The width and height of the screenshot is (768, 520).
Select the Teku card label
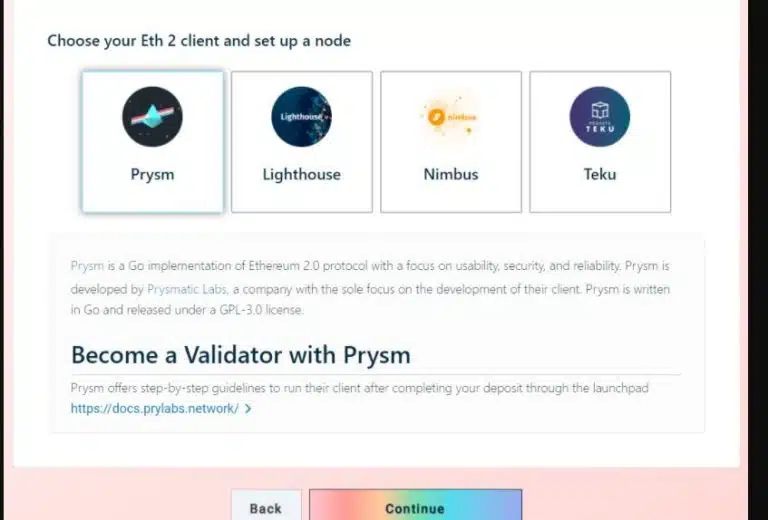click(600, 174)
